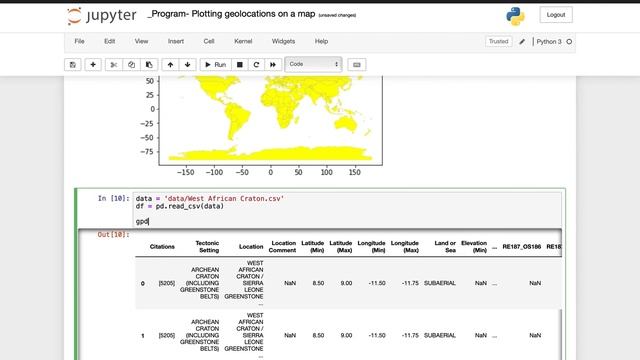Click the unsaved changes status text
640x360 pixels.
(337, 15)
